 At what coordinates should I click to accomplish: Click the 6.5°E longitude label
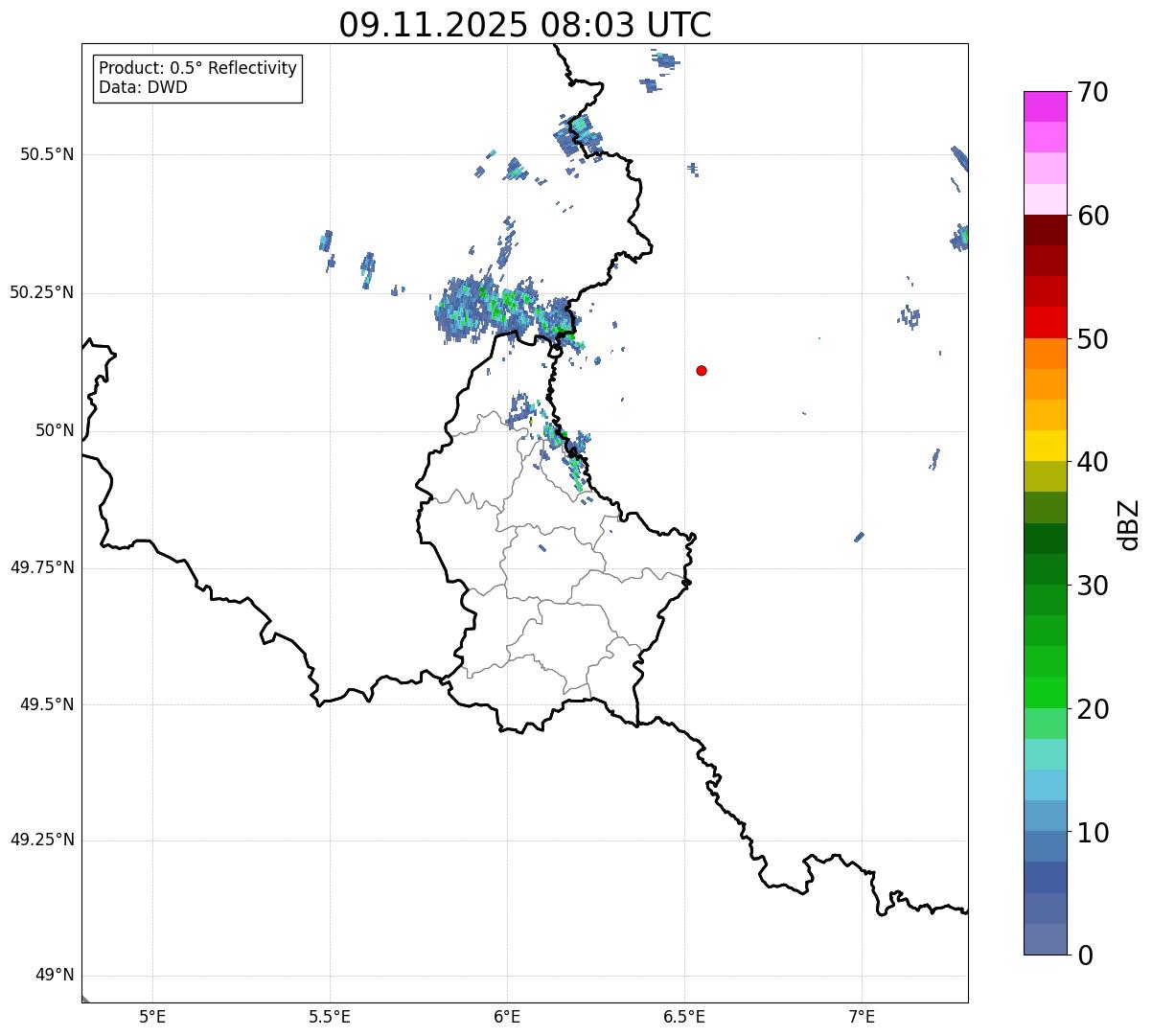click(684, 1017)
